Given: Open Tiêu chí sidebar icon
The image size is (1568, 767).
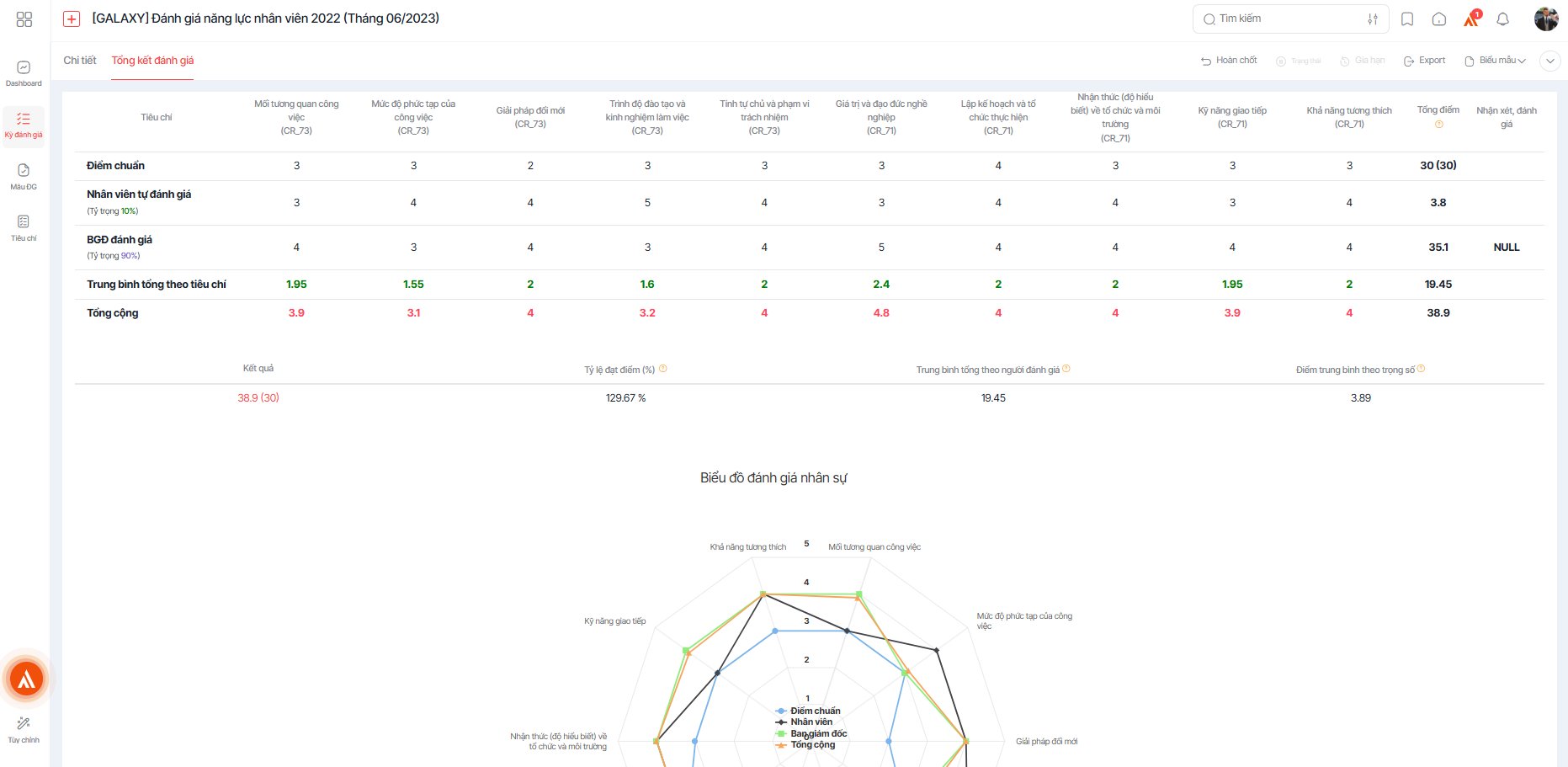Looking at the screenshot, I should tap(24, 227).
